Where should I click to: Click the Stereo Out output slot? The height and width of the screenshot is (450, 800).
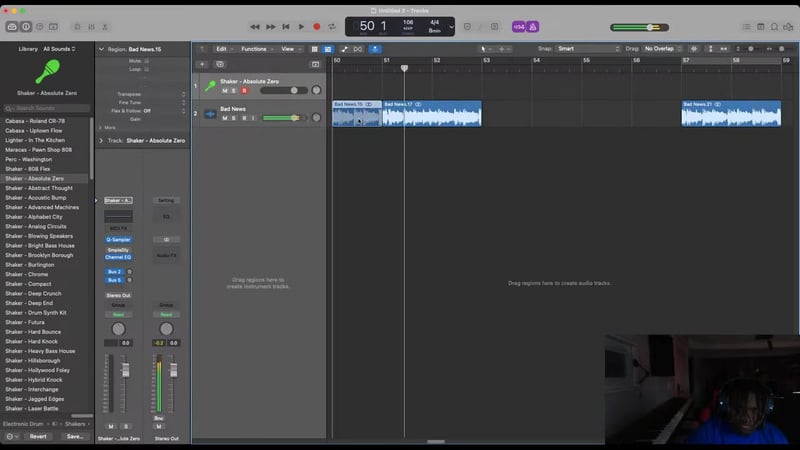[118, 295]
